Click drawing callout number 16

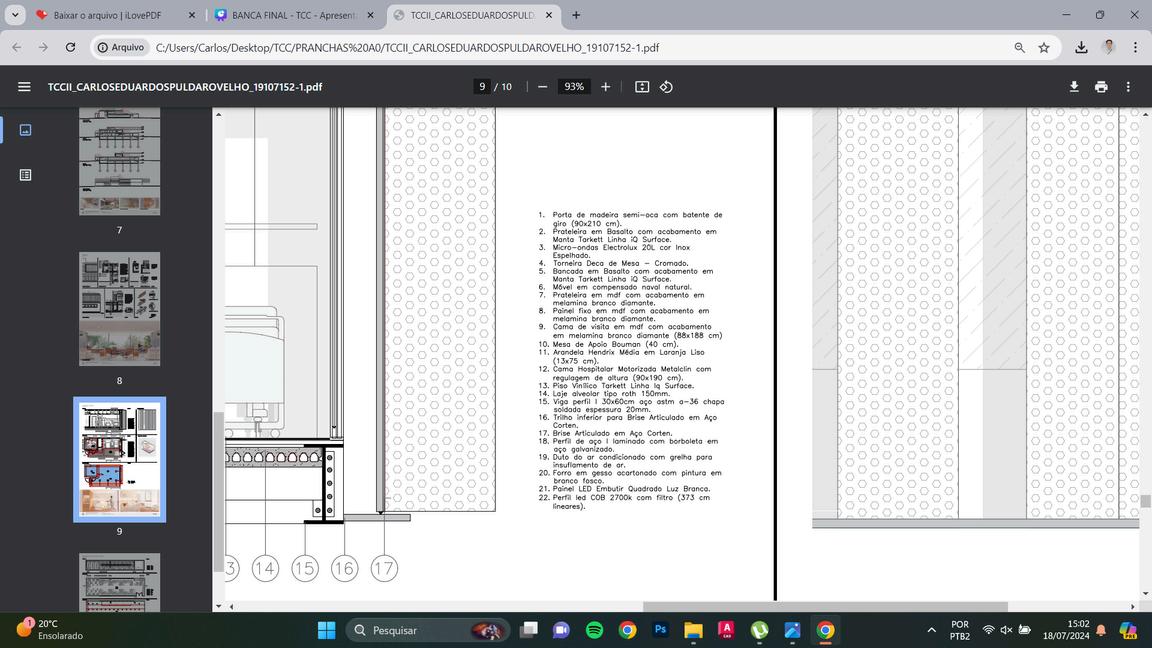[x=344, y=568]
